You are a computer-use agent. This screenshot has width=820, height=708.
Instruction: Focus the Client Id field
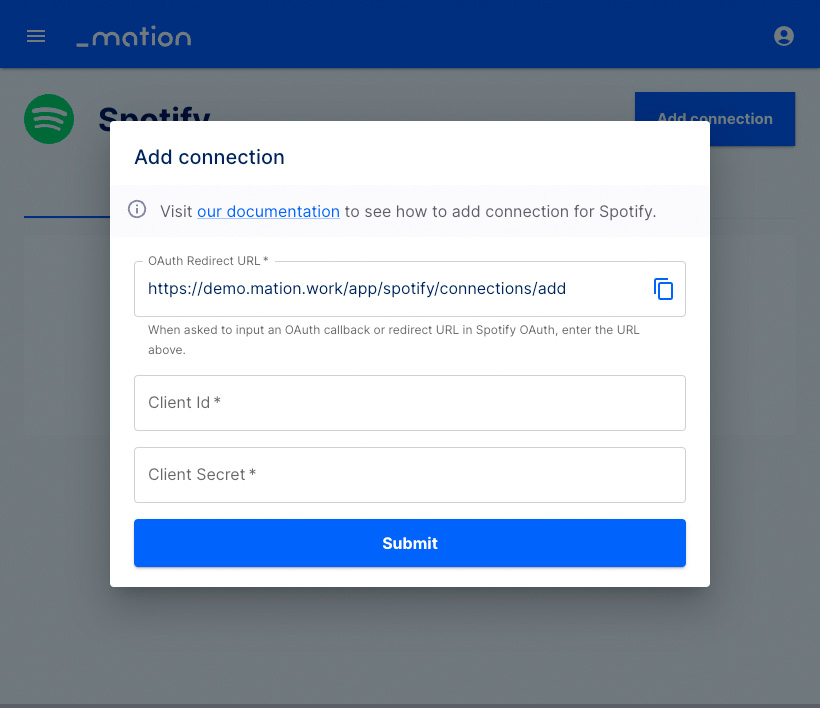click(409, 403)
